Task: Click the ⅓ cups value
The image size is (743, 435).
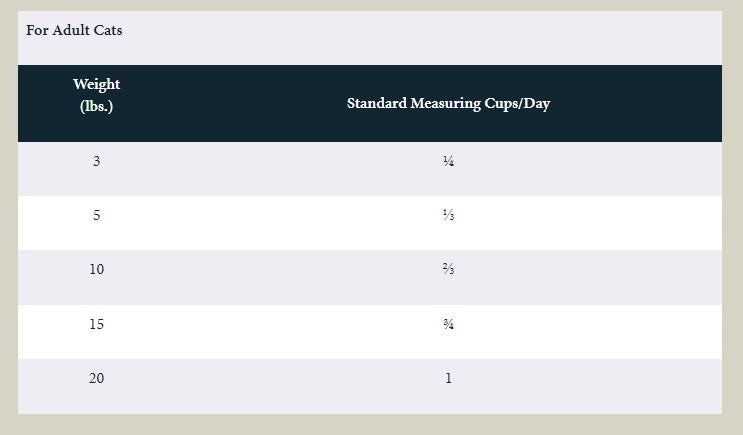Action: (x=448, y=215)
